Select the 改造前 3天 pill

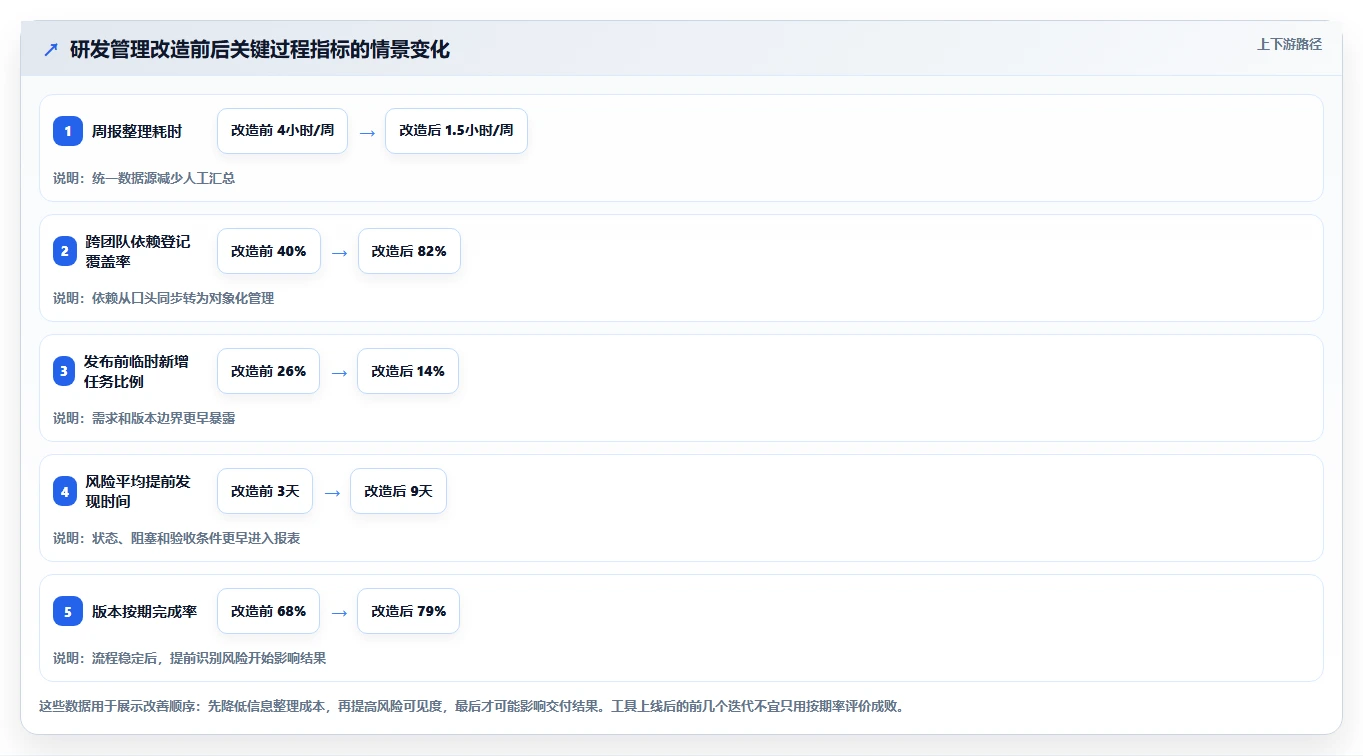pos(265,491)
